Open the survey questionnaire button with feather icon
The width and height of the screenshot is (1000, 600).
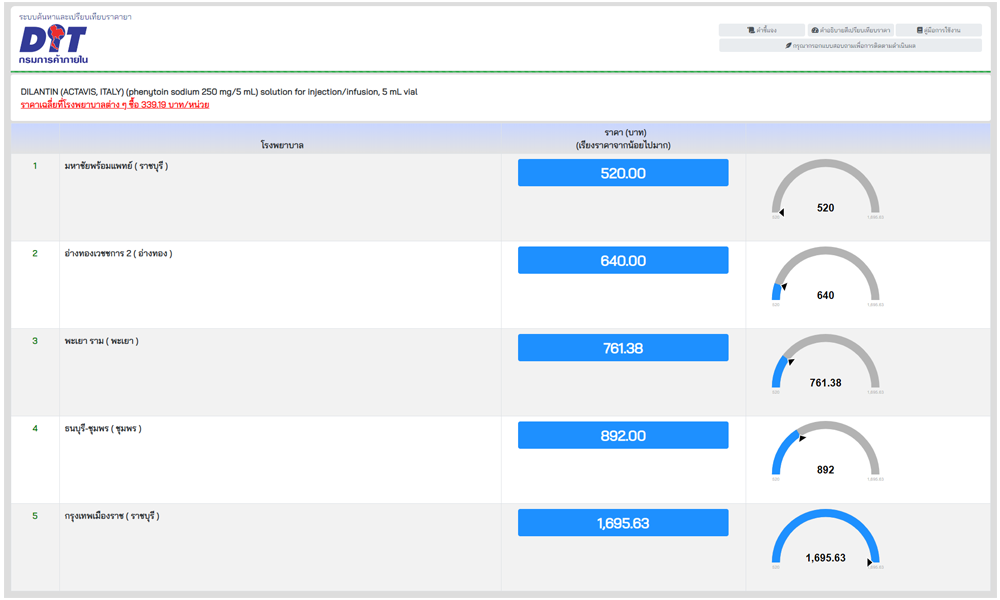850,45
